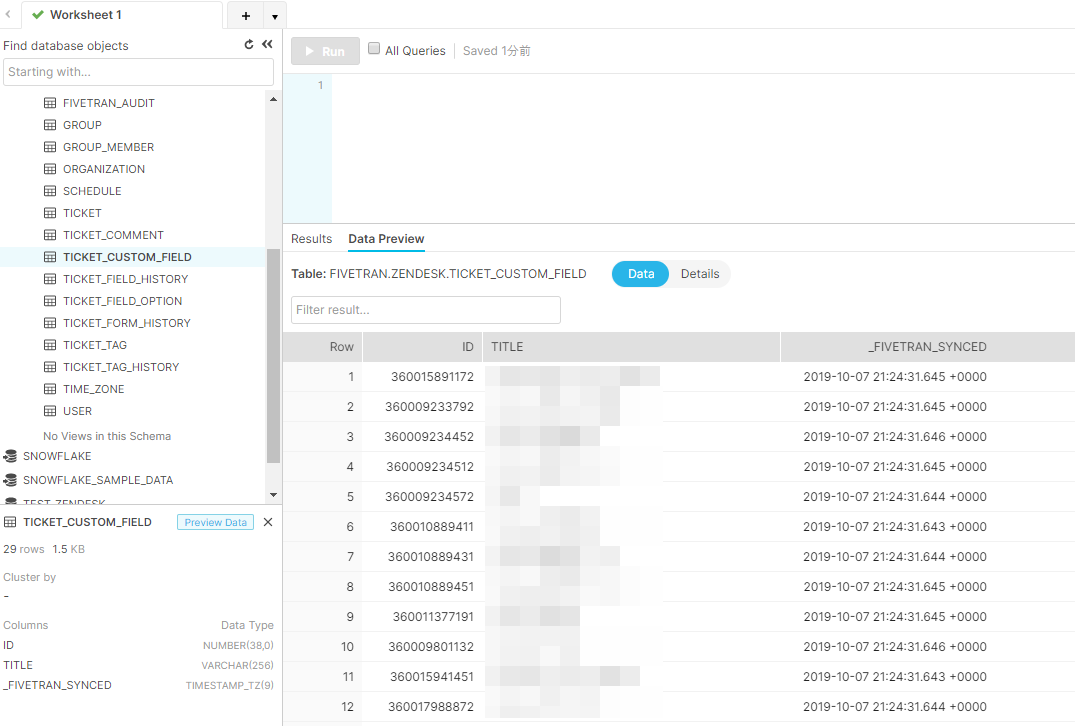Click the table icon beside ORGANIZATION
This screenshot has width=1075, height=726.
tap(49, 168)
